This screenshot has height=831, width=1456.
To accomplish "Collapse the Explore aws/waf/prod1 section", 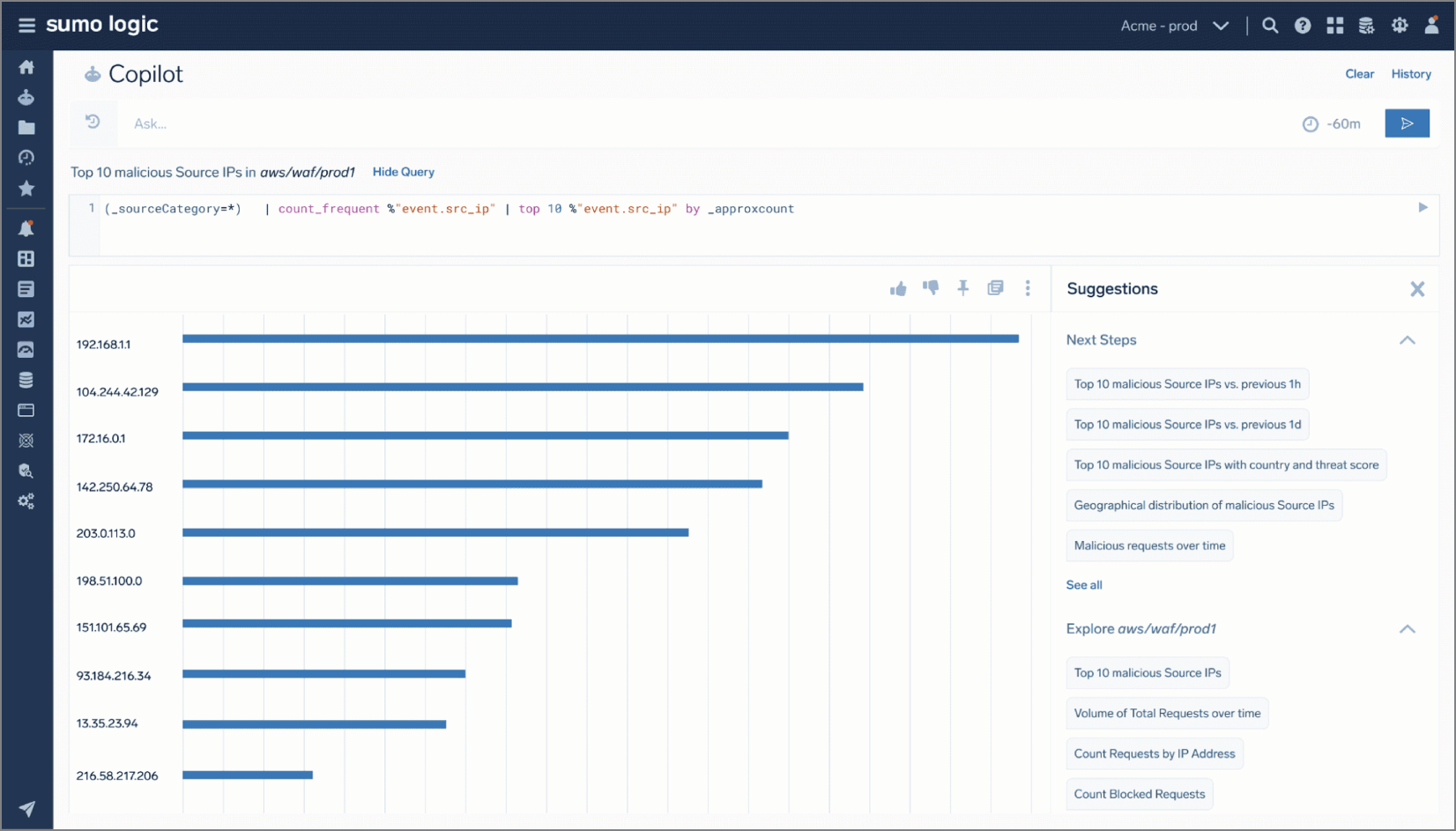I will pyautogui.click(x=1407, y=629).
